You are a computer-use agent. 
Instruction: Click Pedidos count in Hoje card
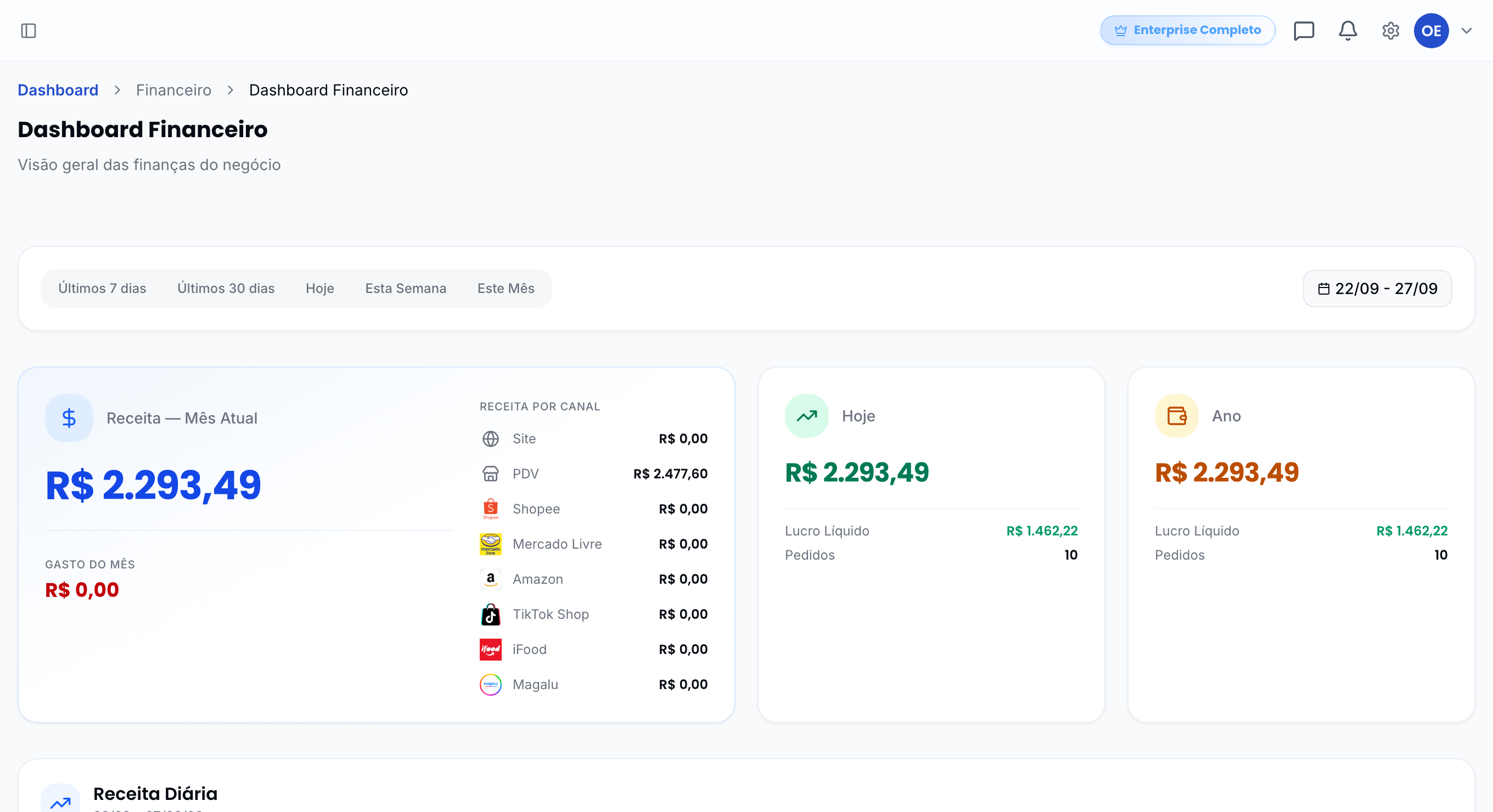1070,555
